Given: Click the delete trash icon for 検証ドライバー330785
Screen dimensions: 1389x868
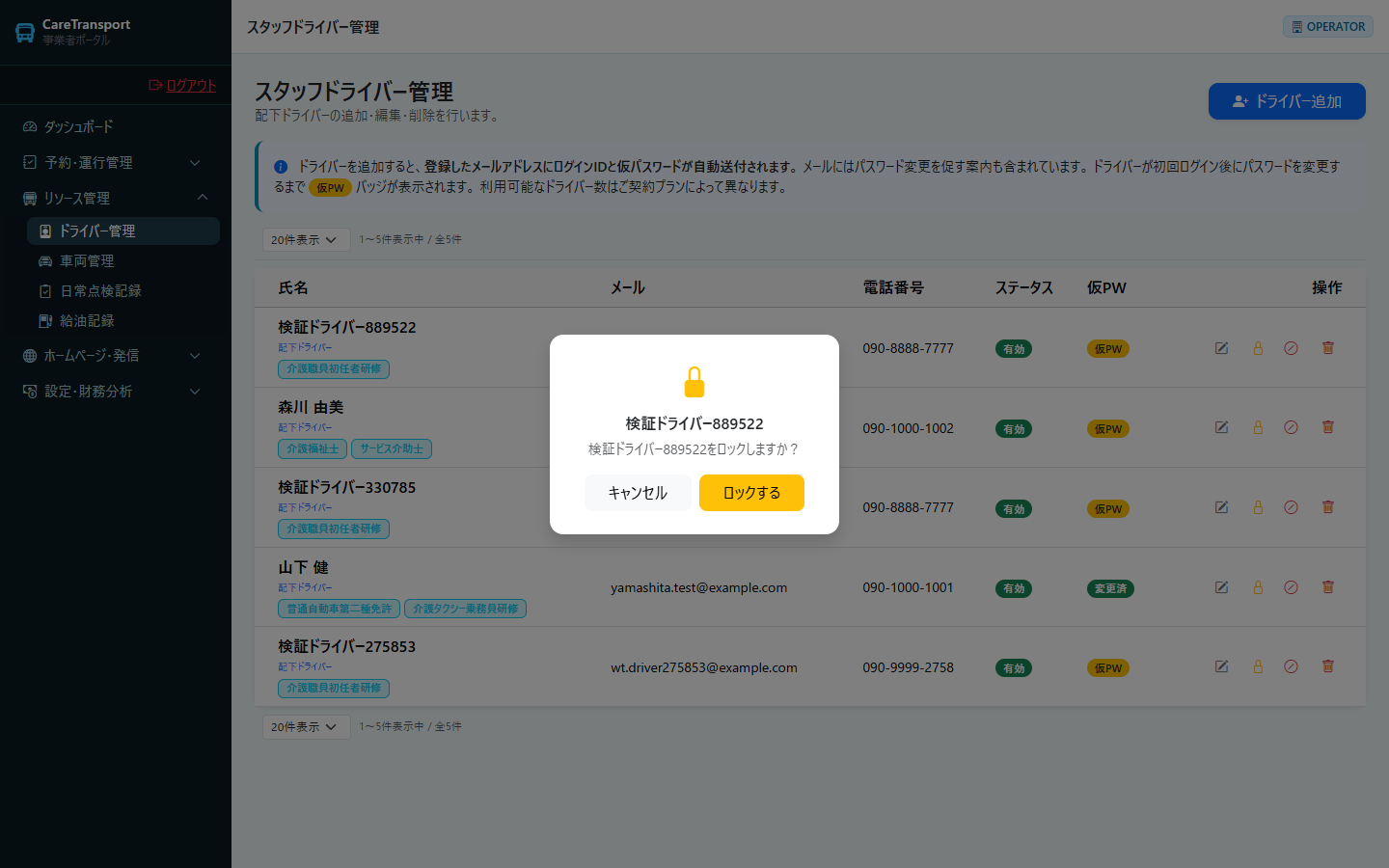Looking at the screenshot, I should click(x=1328, y=507).
